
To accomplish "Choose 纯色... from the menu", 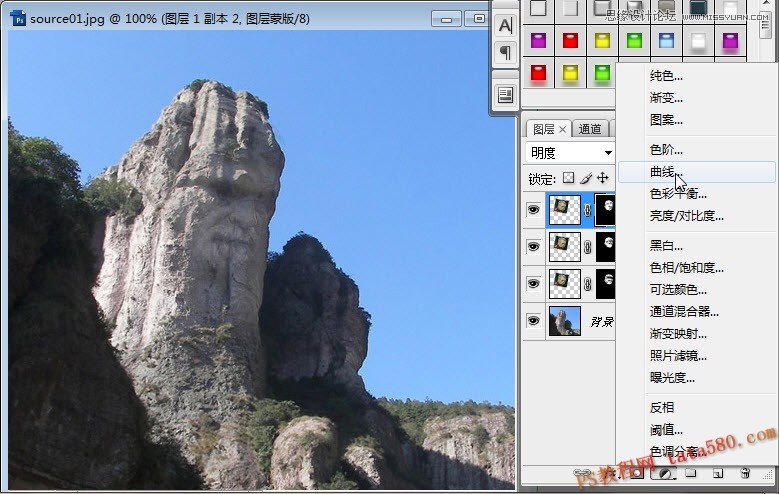I will (x=666, y=76).
